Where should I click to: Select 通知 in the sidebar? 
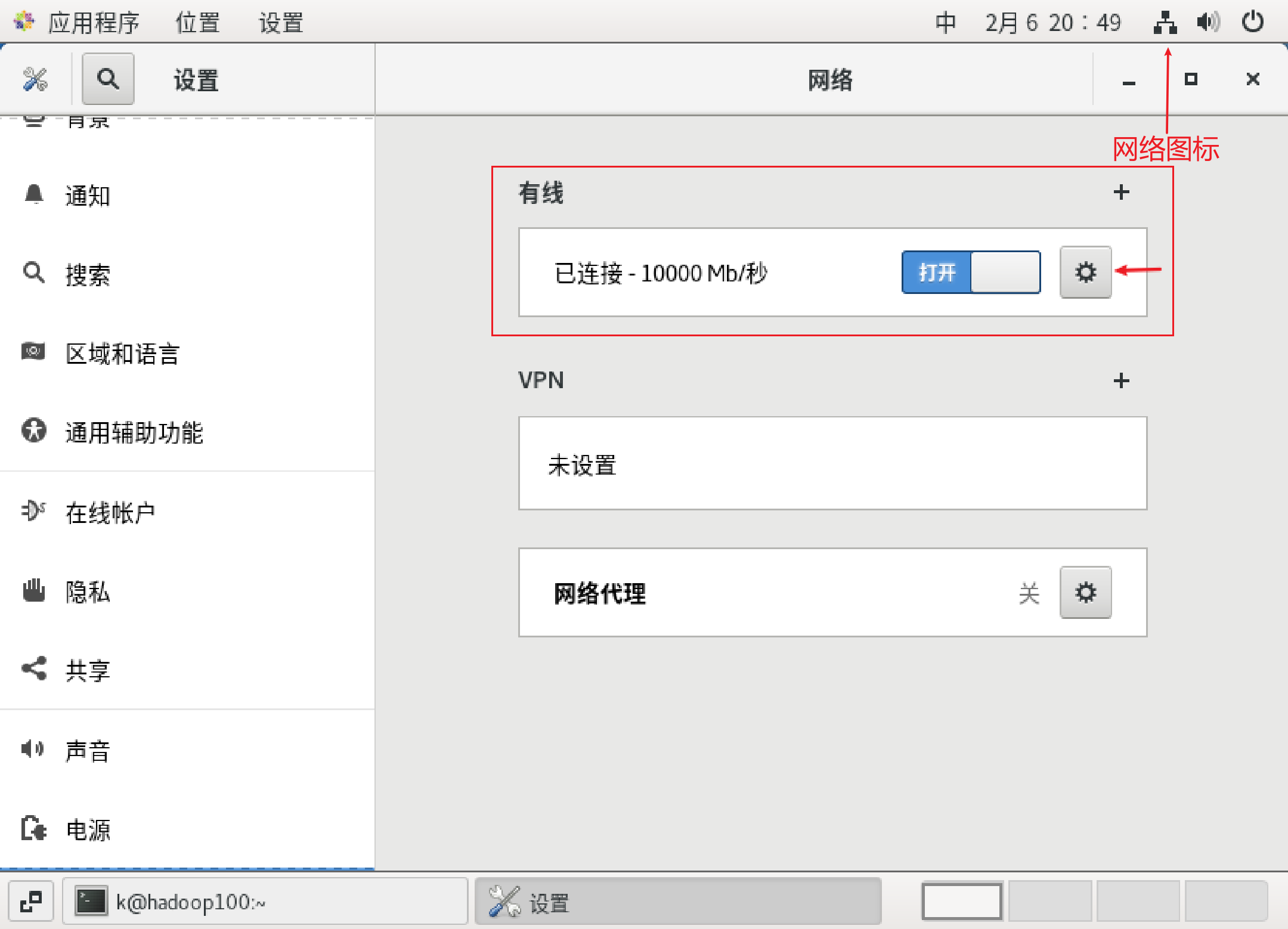88,196
